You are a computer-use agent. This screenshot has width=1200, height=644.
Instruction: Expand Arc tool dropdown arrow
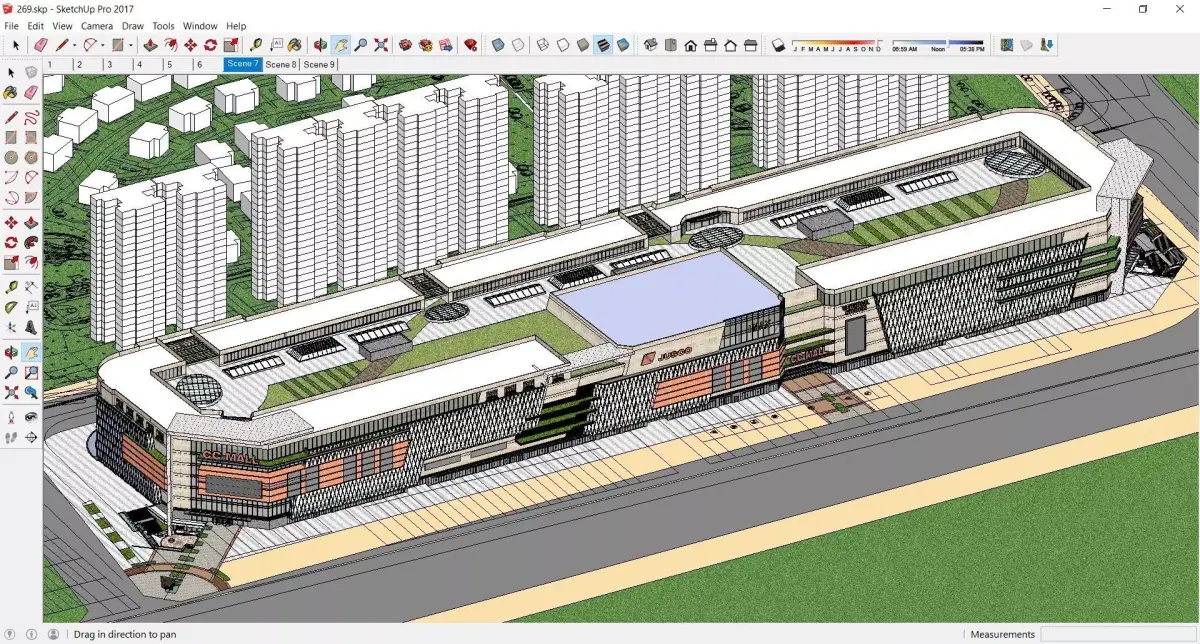(103, 45)
